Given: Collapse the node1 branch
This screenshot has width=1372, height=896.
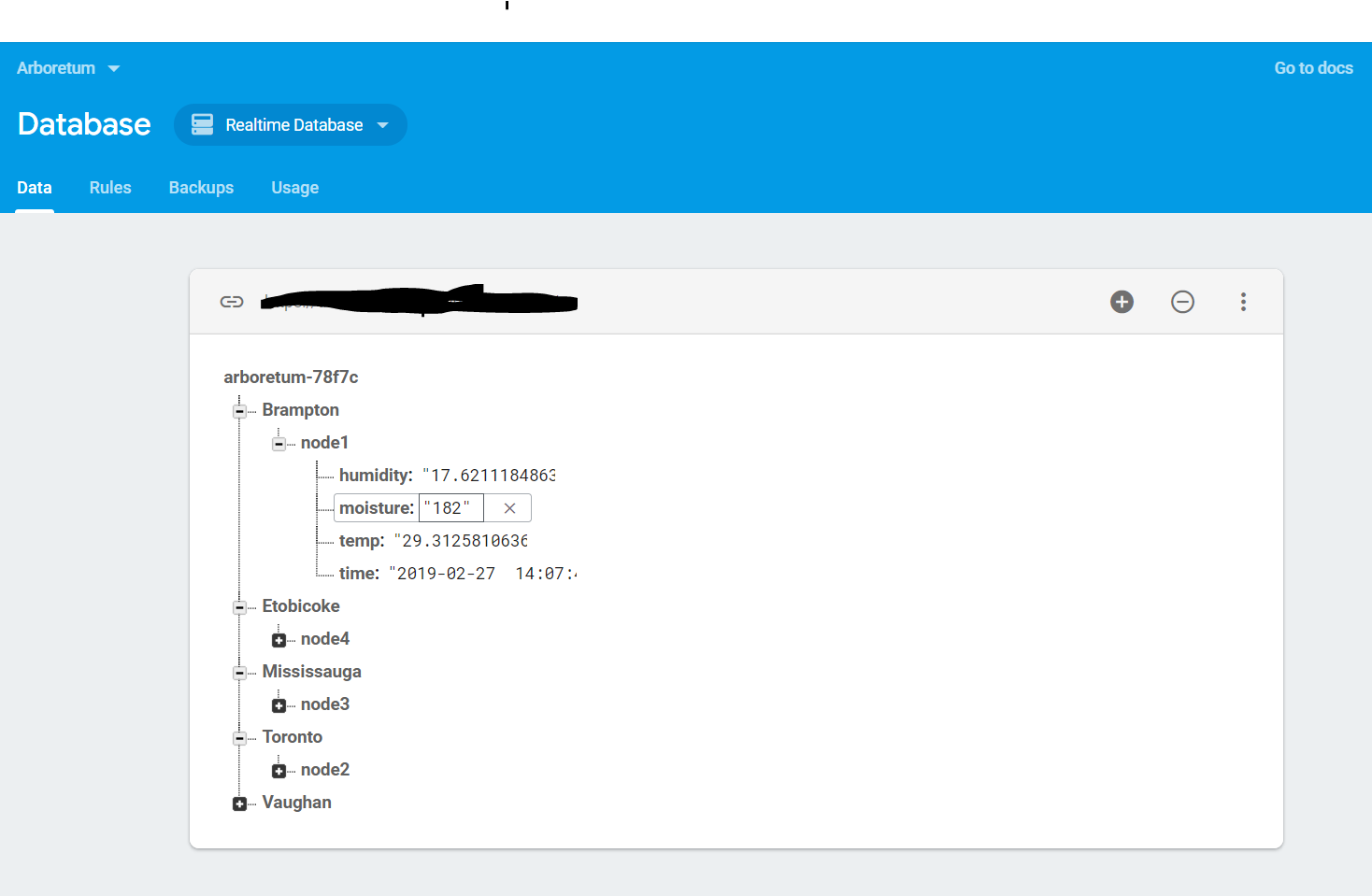Looking at the screenshot, I should (x=279, y=444).
